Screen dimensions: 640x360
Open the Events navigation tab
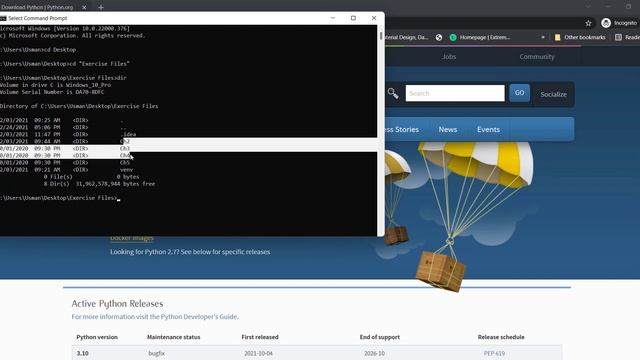point(488,129)
